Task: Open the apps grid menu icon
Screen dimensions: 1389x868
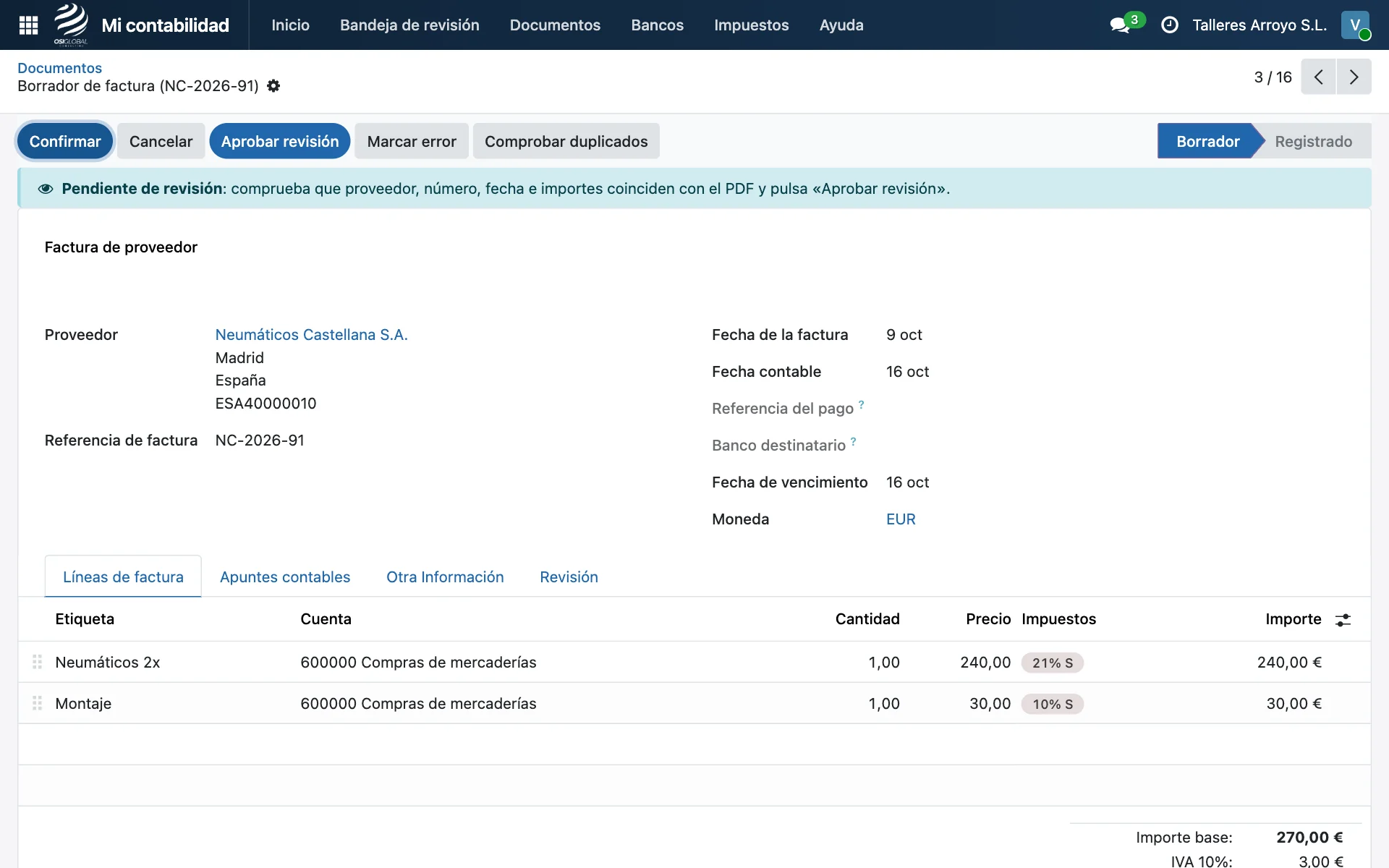Action: pos(28,25)
